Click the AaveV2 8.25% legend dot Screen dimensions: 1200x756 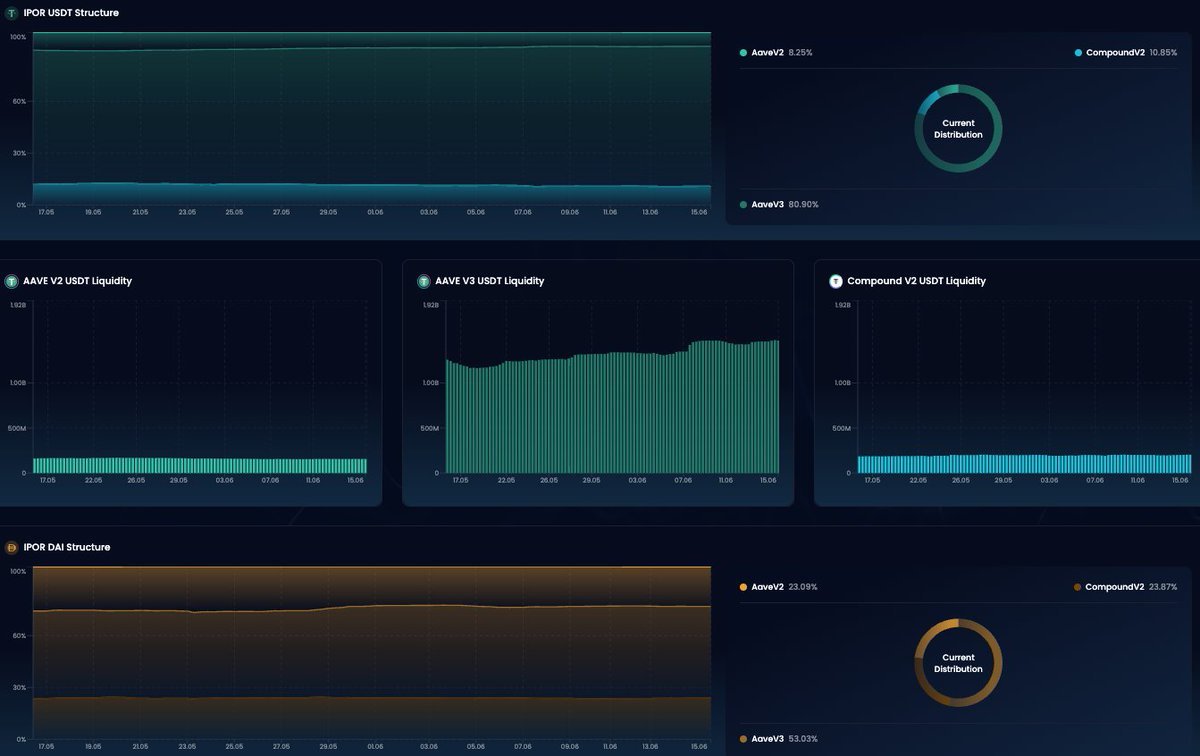(743, 52)
